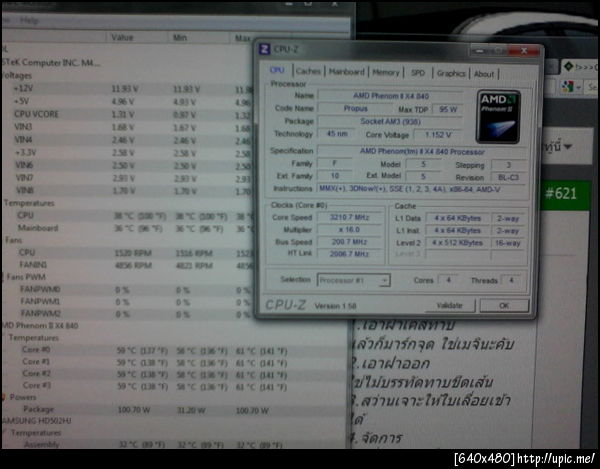
Task: Click the CPU-Z title bar logo icon
Action: point(264,49)
